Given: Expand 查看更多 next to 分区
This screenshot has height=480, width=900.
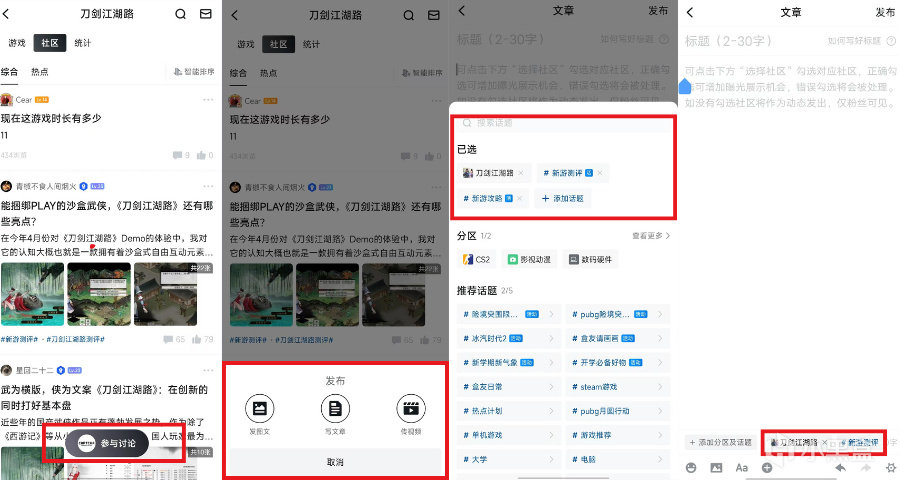Looking at the screenshot, I should click(x=651, y=236).
